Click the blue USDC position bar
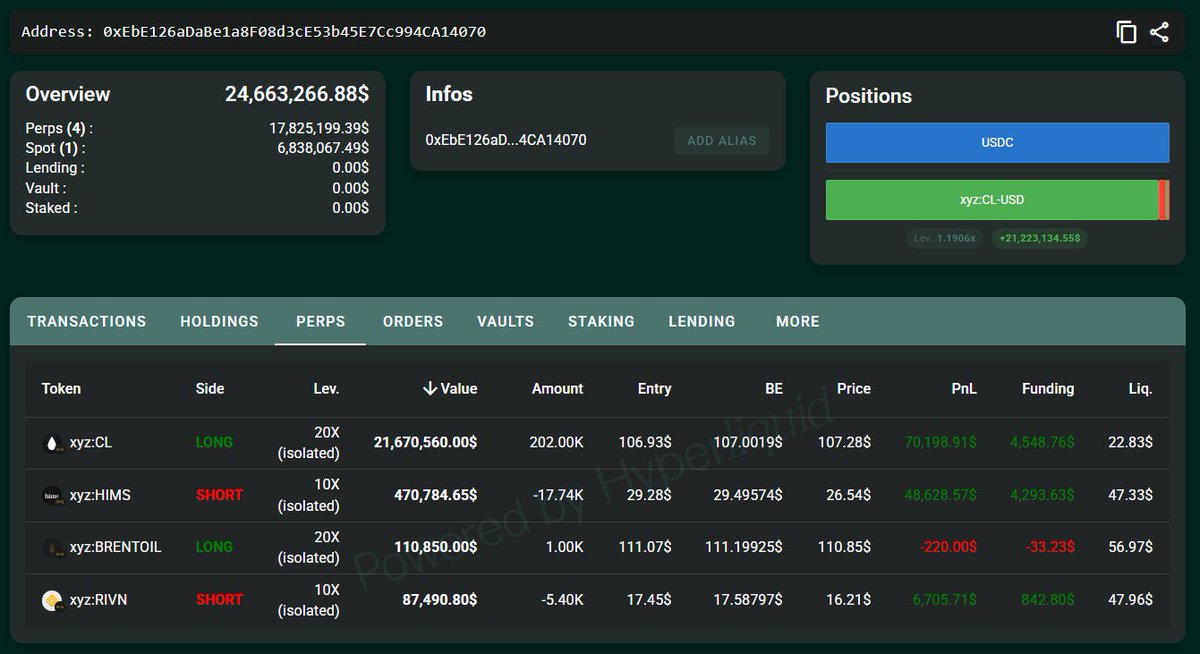Viewport: 1200px width, 654px height. (997, 143)
